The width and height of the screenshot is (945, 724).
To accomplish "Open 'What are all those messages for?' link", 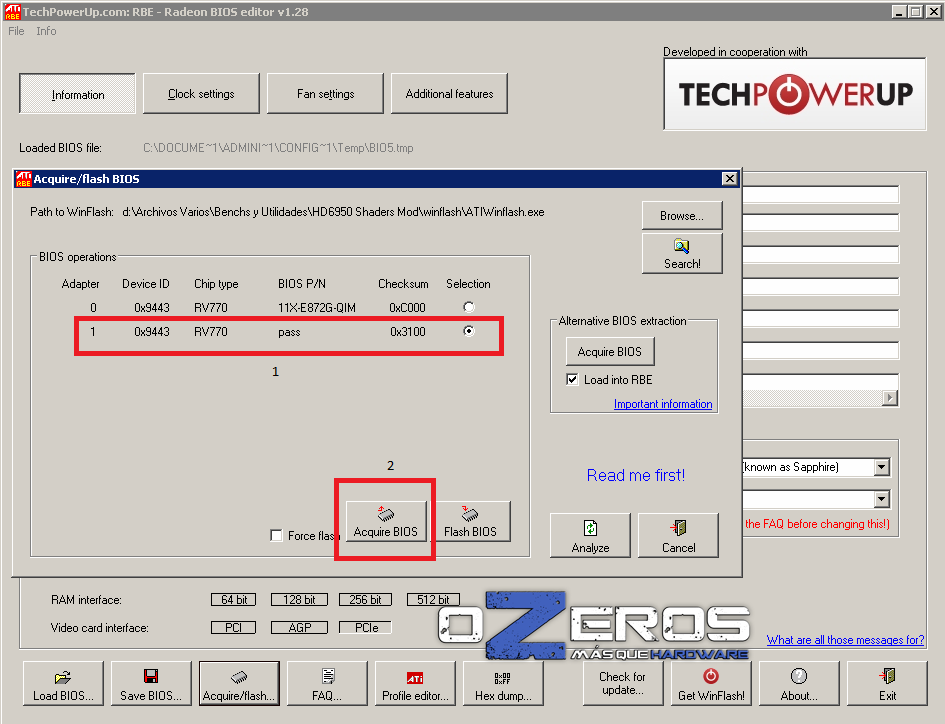I will (845, 640).
